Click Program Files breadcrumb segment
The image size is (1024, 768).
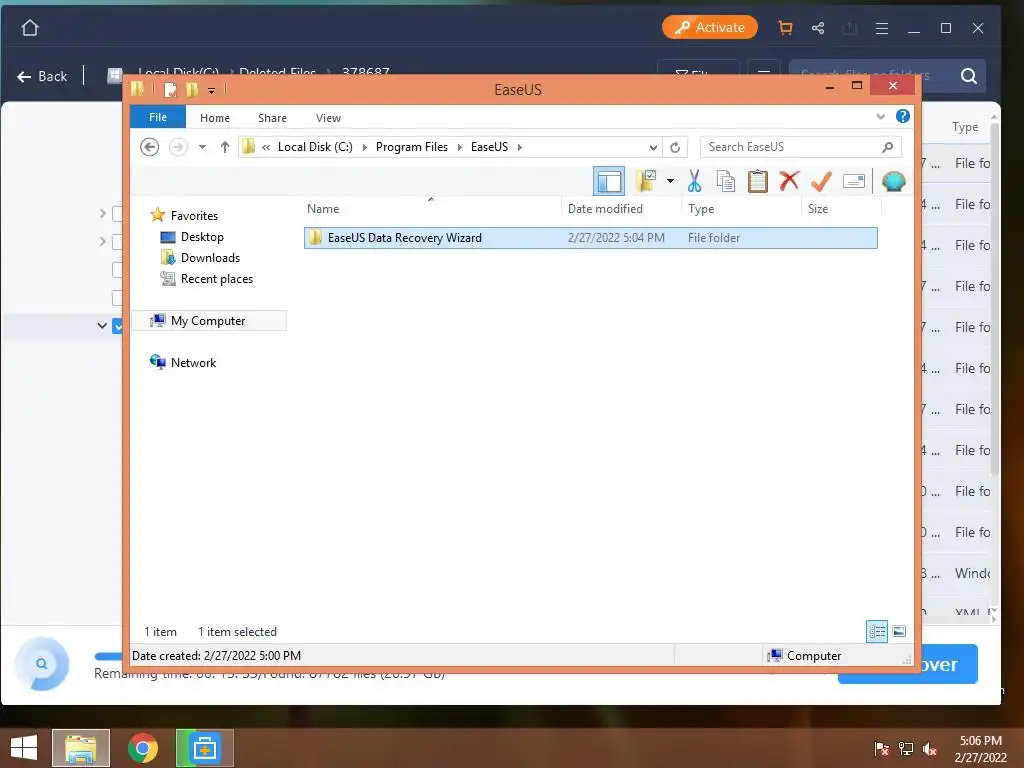[411, 147]
